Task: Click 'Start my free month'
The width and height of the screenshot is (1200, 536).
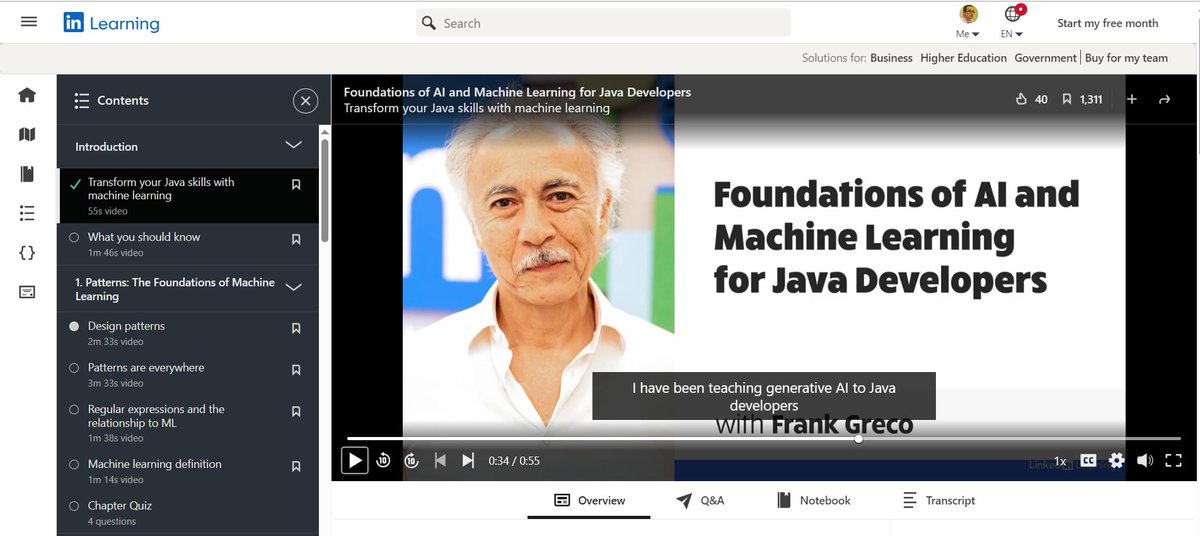Action: [x=1107, y=23]
